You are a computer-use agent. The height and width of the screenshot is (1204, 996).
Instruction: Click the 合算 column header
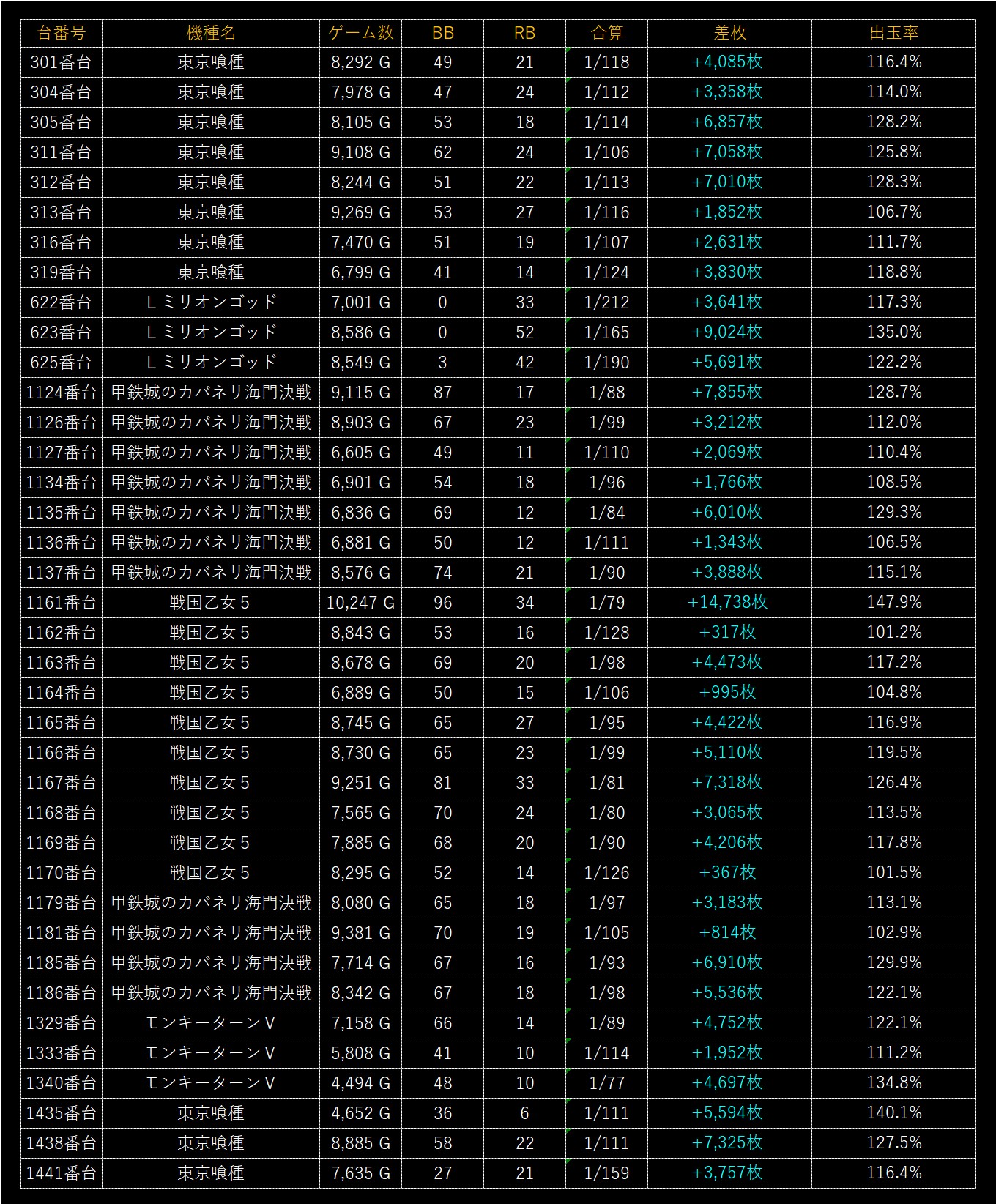click(606, 33)
